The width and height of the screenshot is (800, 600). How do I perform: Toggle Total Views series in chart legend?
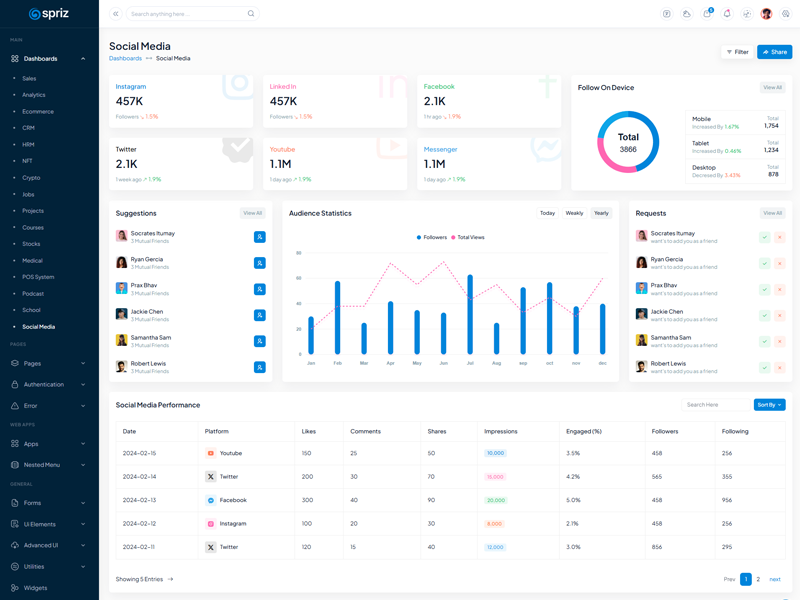(468, 237)
